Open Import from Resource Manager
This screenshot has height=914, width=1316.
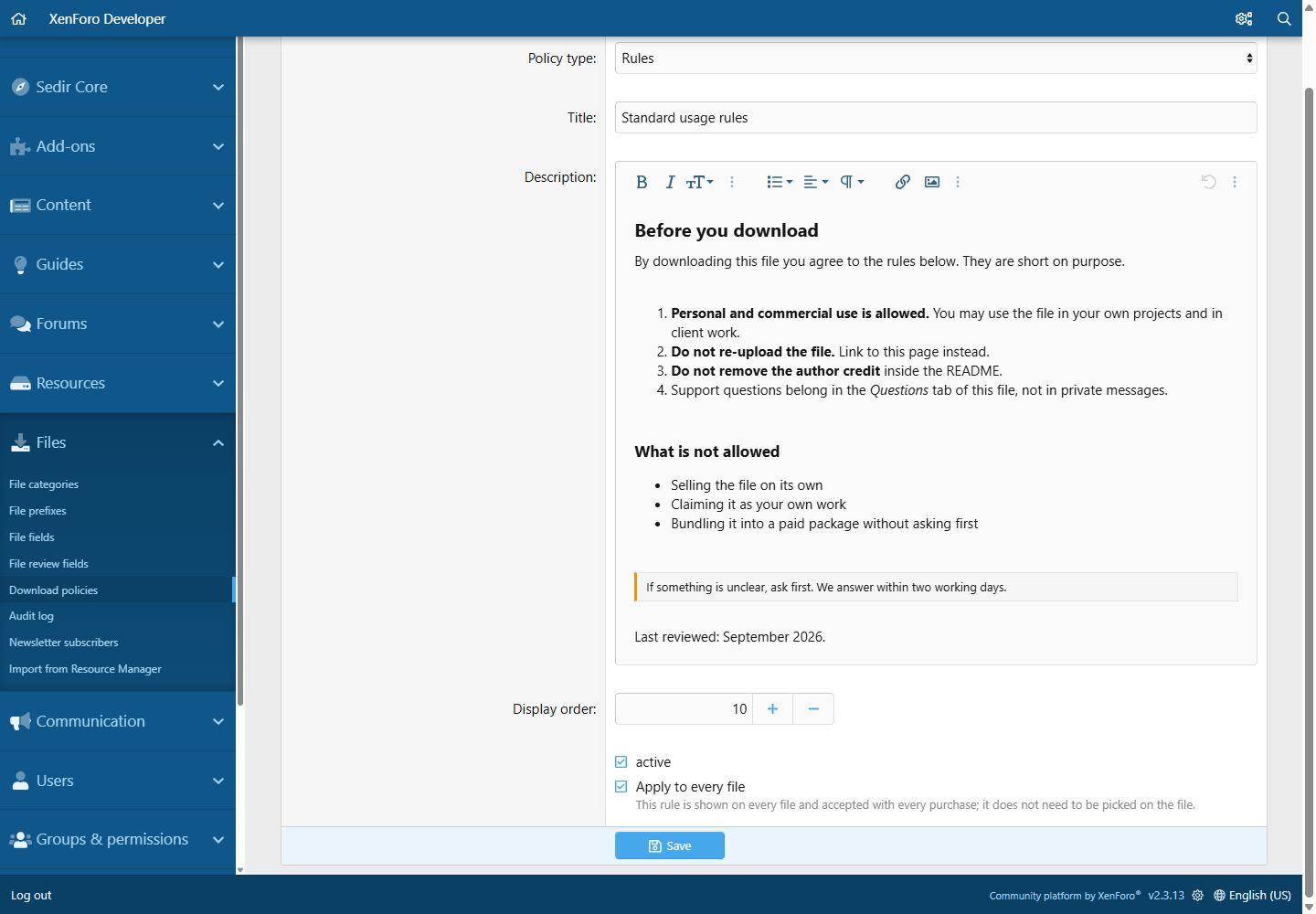[x=85, y=669]
